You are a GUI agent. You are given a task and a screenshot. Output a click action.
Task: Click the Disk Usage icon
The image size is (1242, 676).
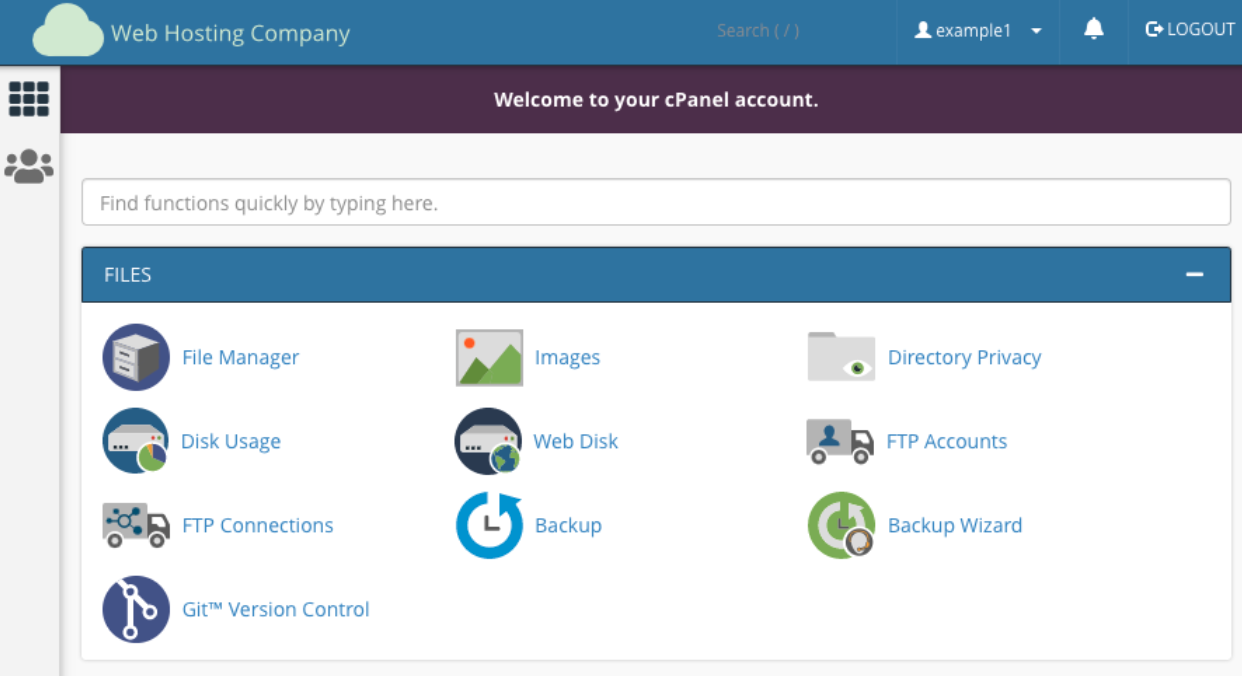coord(136,441)
